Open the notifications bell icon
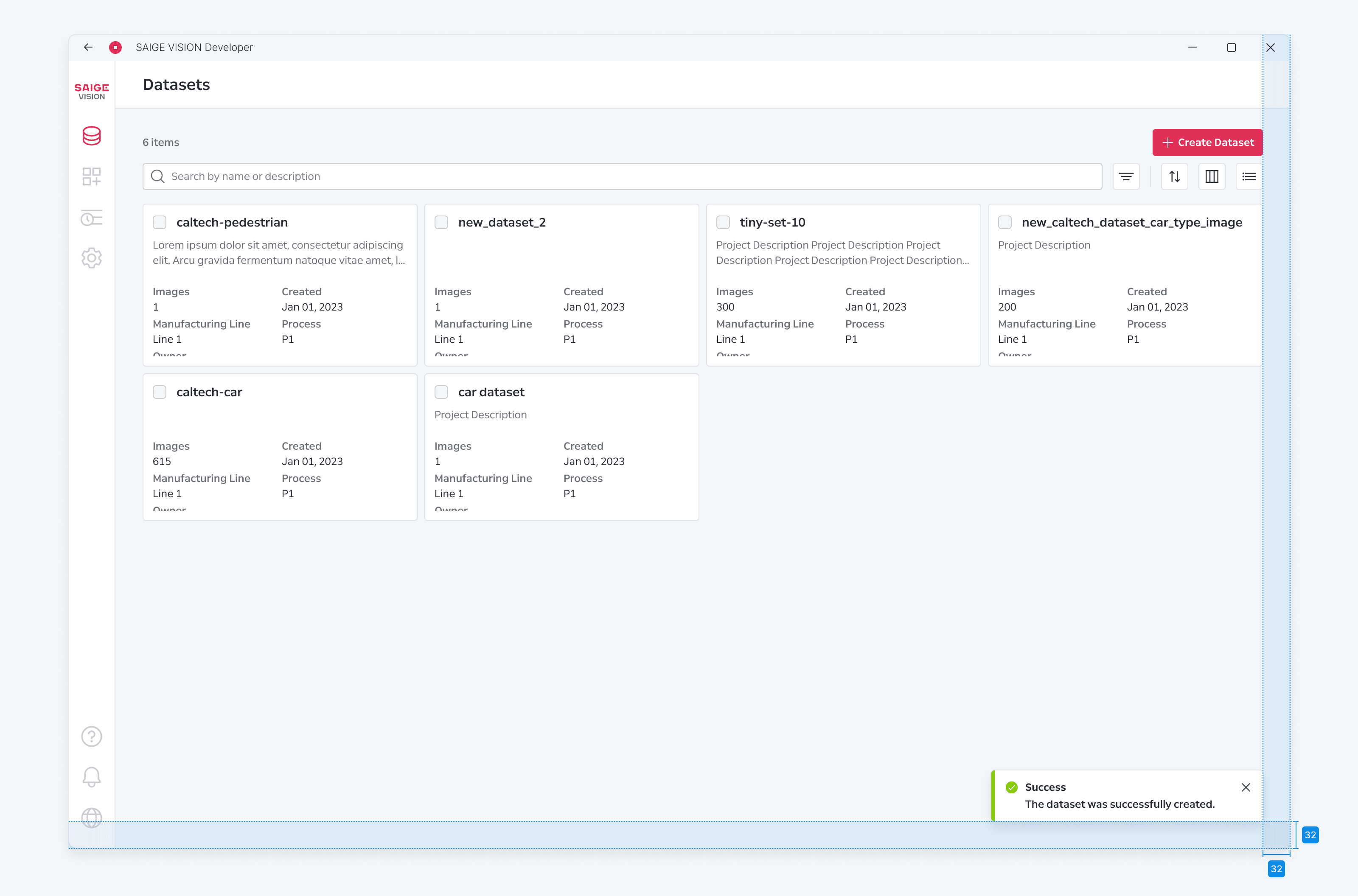 [91, 777]
